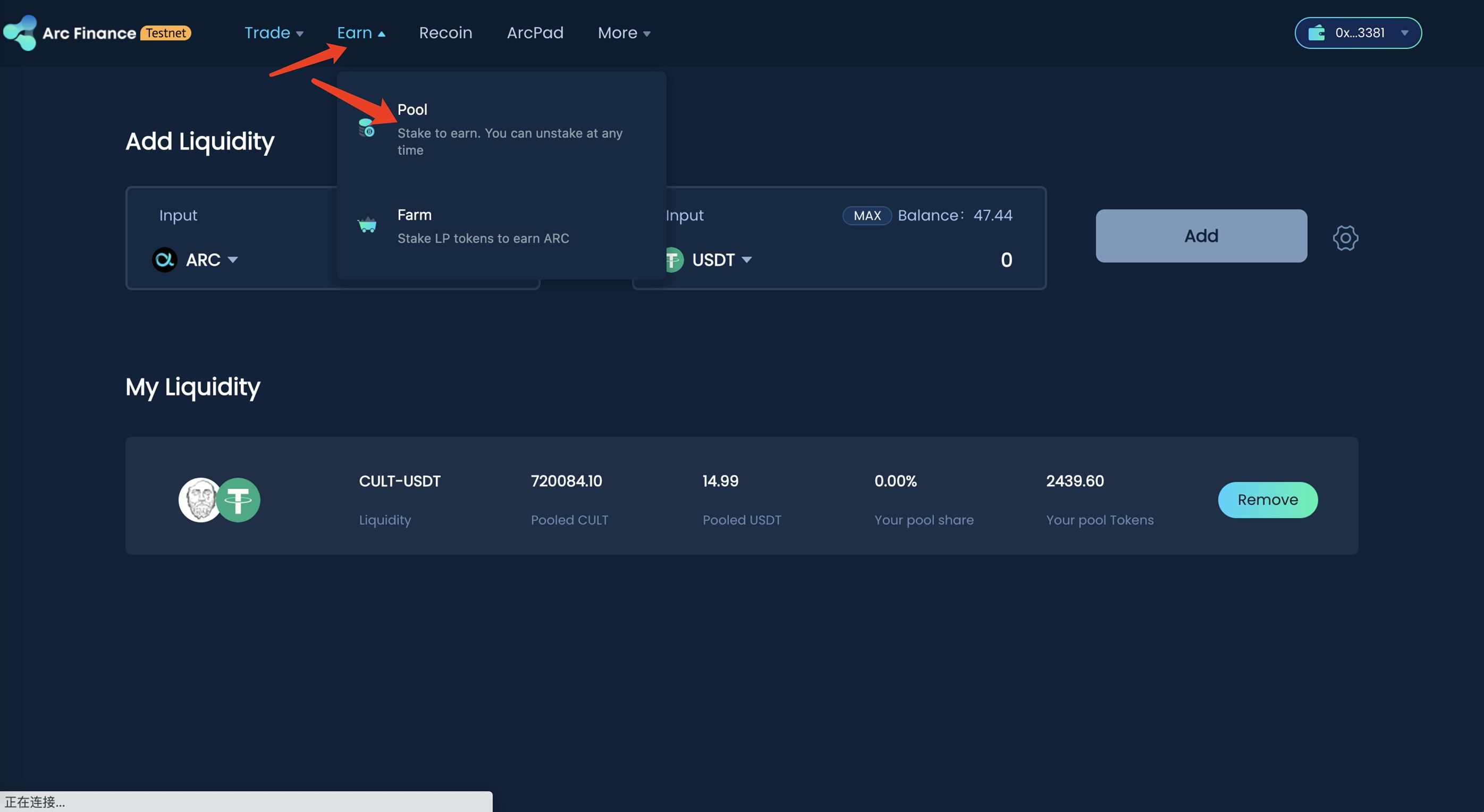Click the USDT amount input field
Image resolution: width=1484 pixels, height=812 pixels.
pyautogui.click(x=1005, y=260)
